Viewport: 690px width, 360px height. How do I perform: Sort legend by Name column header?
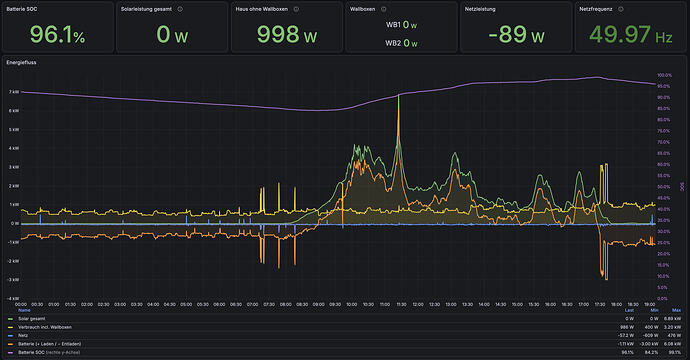[24, 310]
